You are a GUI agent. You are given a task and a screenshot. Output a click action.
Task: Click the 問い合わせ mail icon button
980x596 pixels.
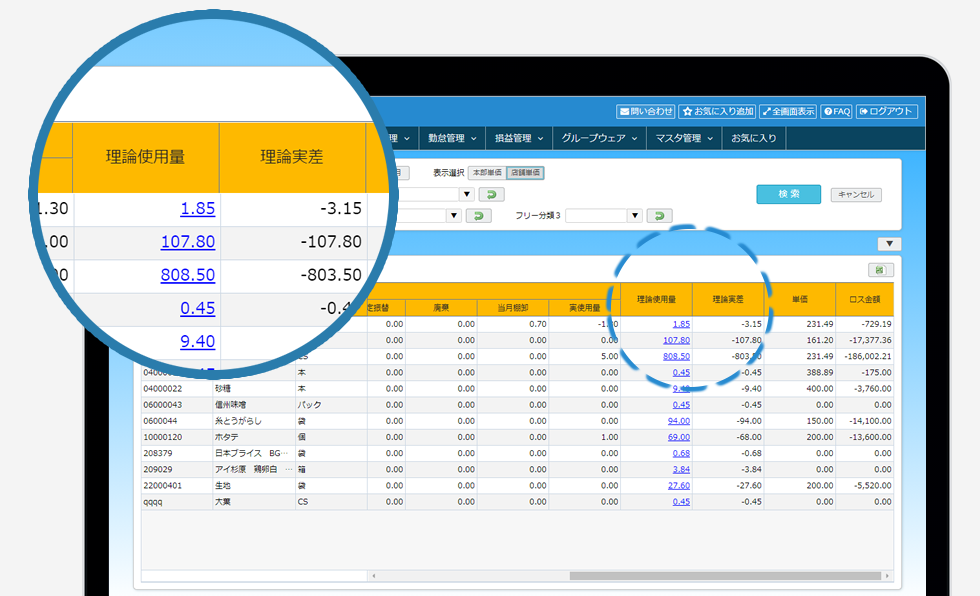[646, 111]
